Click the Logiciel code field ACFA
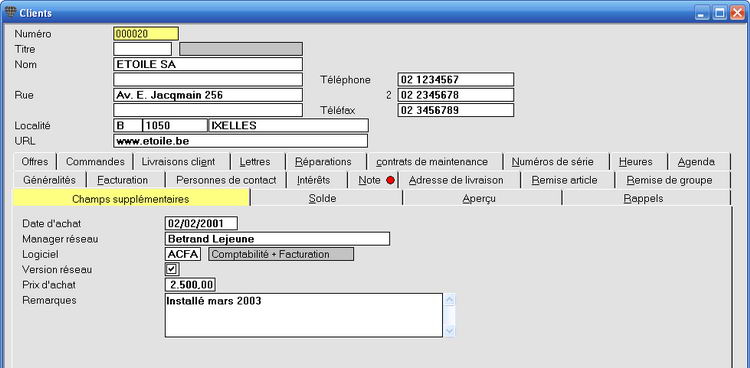The image size is (750, 368). [x=183, y=254]
